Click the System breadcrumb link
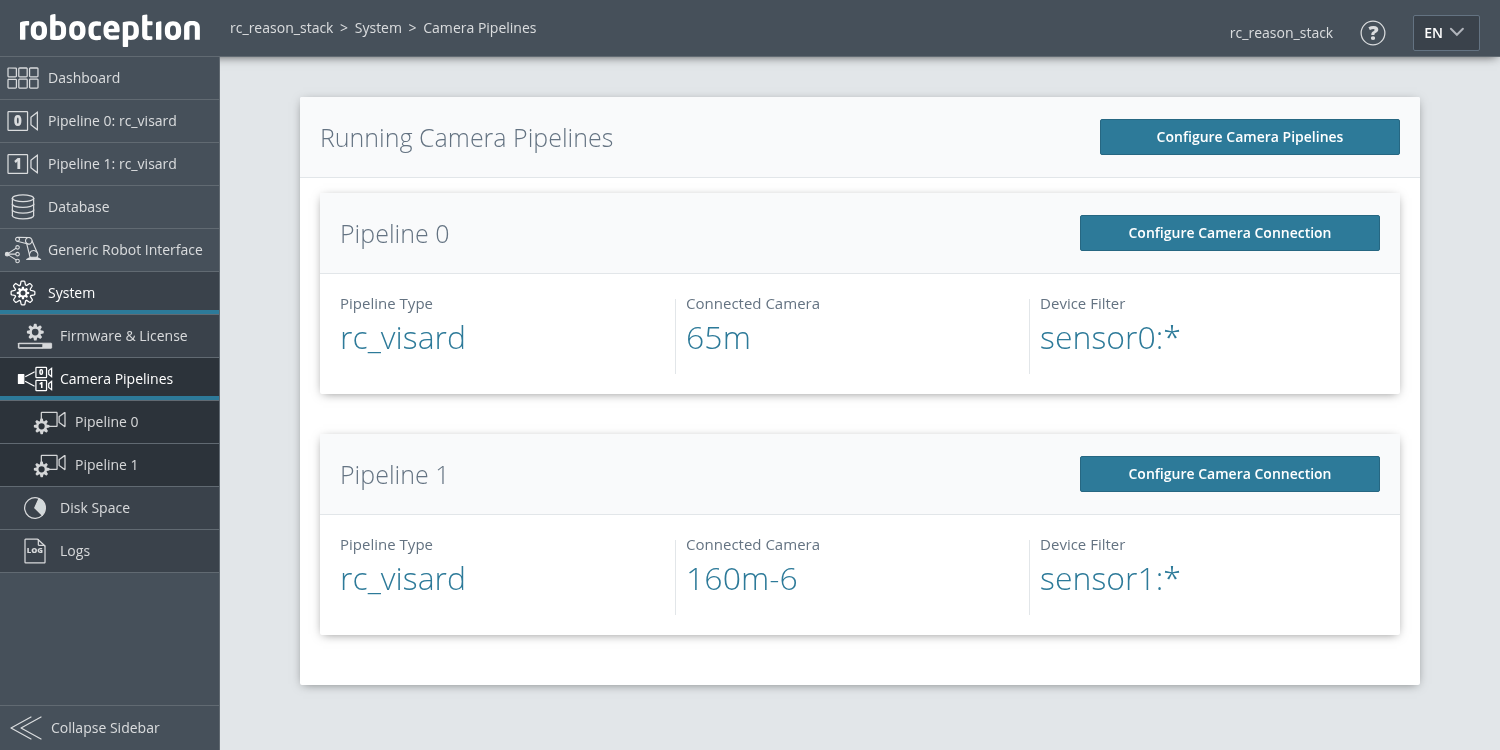This screenshot has height=750, width=1500. [378, 28]
